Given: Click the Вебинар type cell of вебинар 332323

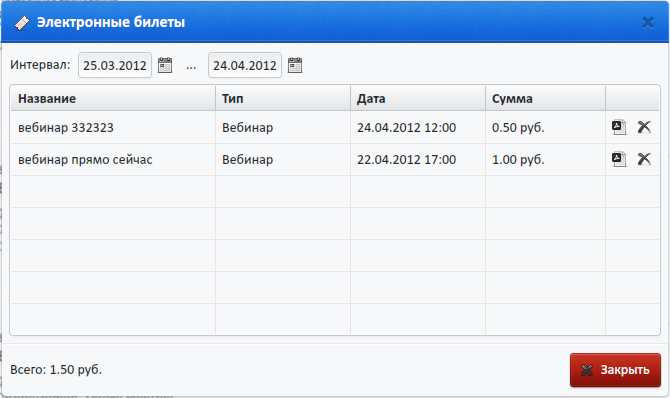Looking at the screenshot, I should (x=283, y=127).
